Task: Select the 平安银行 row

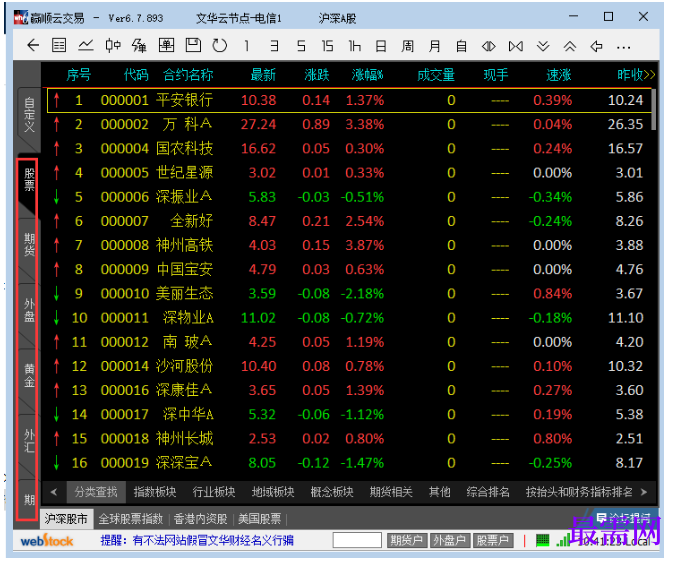Action: [x=349, y=101]
